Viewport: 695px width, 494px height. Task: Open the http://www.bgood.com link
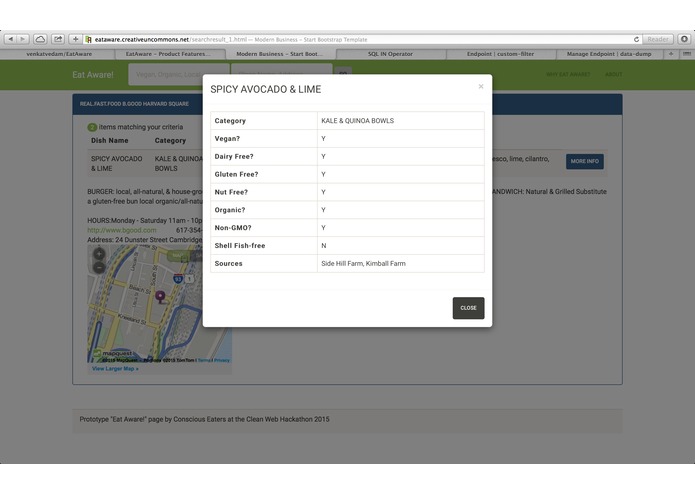click(122, 230)
